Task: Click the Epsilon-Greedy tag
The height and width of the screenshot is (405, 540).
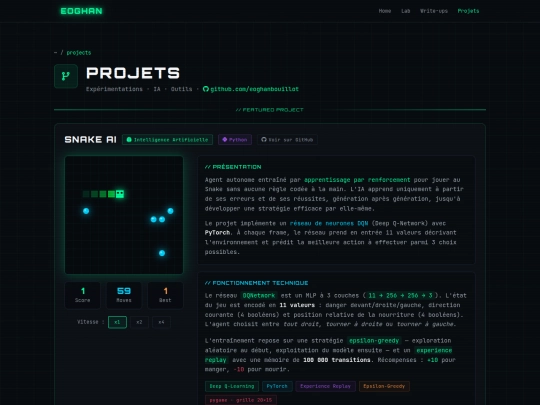Action: click(x=384, y=386)
